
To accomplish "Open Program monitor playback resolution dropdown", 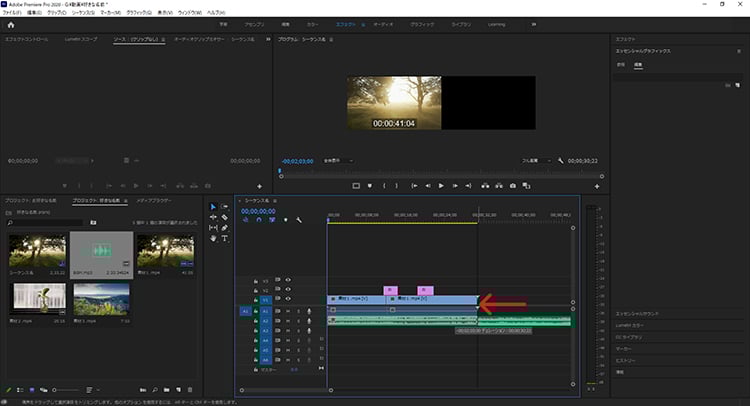I will pos(536,161).
